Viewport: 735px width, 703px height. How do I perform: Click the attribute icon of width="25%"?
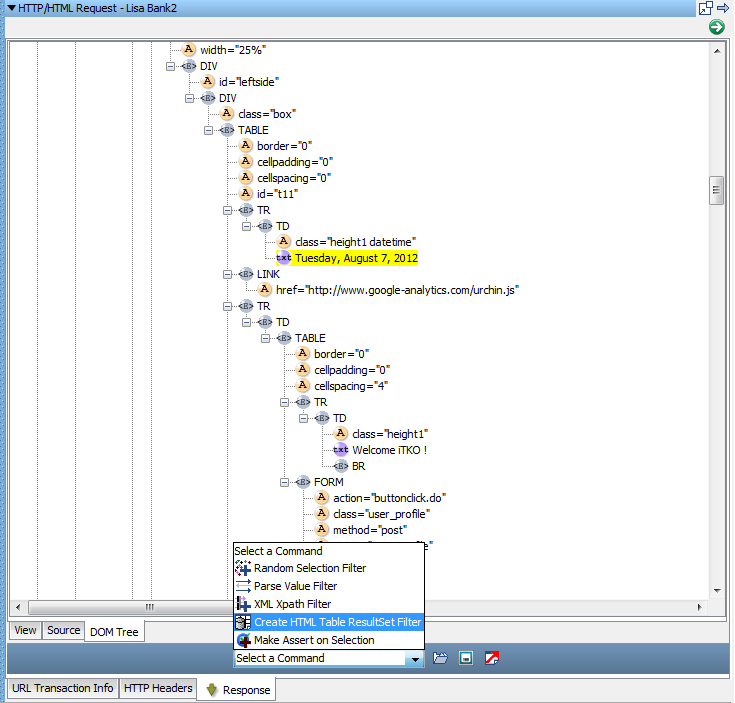click(188, 49)
